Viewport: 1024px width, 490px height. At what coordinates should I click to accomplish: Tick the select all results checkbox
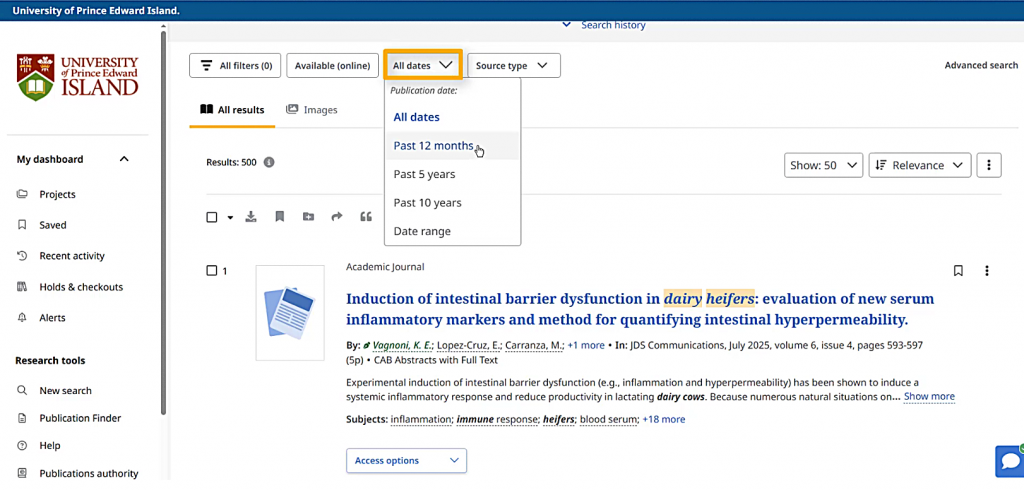[212, 217]
